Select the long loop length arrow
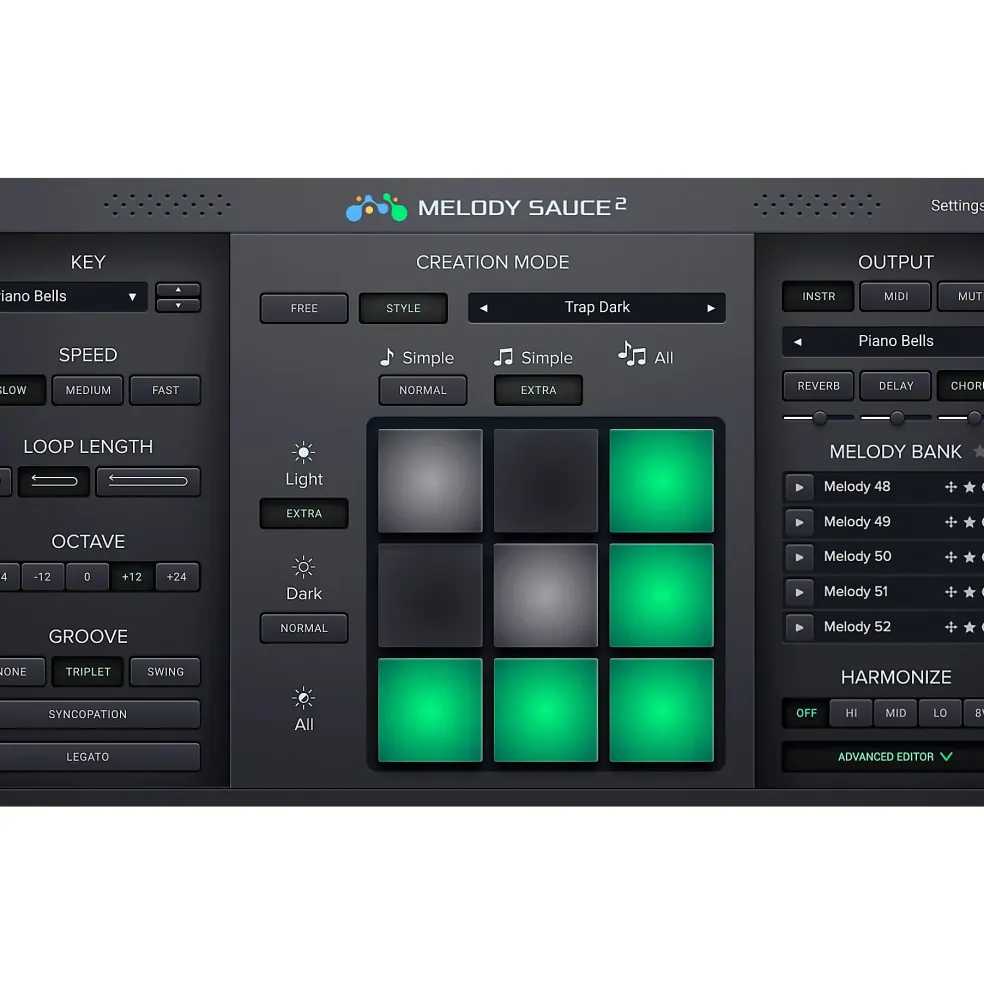Viewport: 984px width, 985px height. pos(148,482)
